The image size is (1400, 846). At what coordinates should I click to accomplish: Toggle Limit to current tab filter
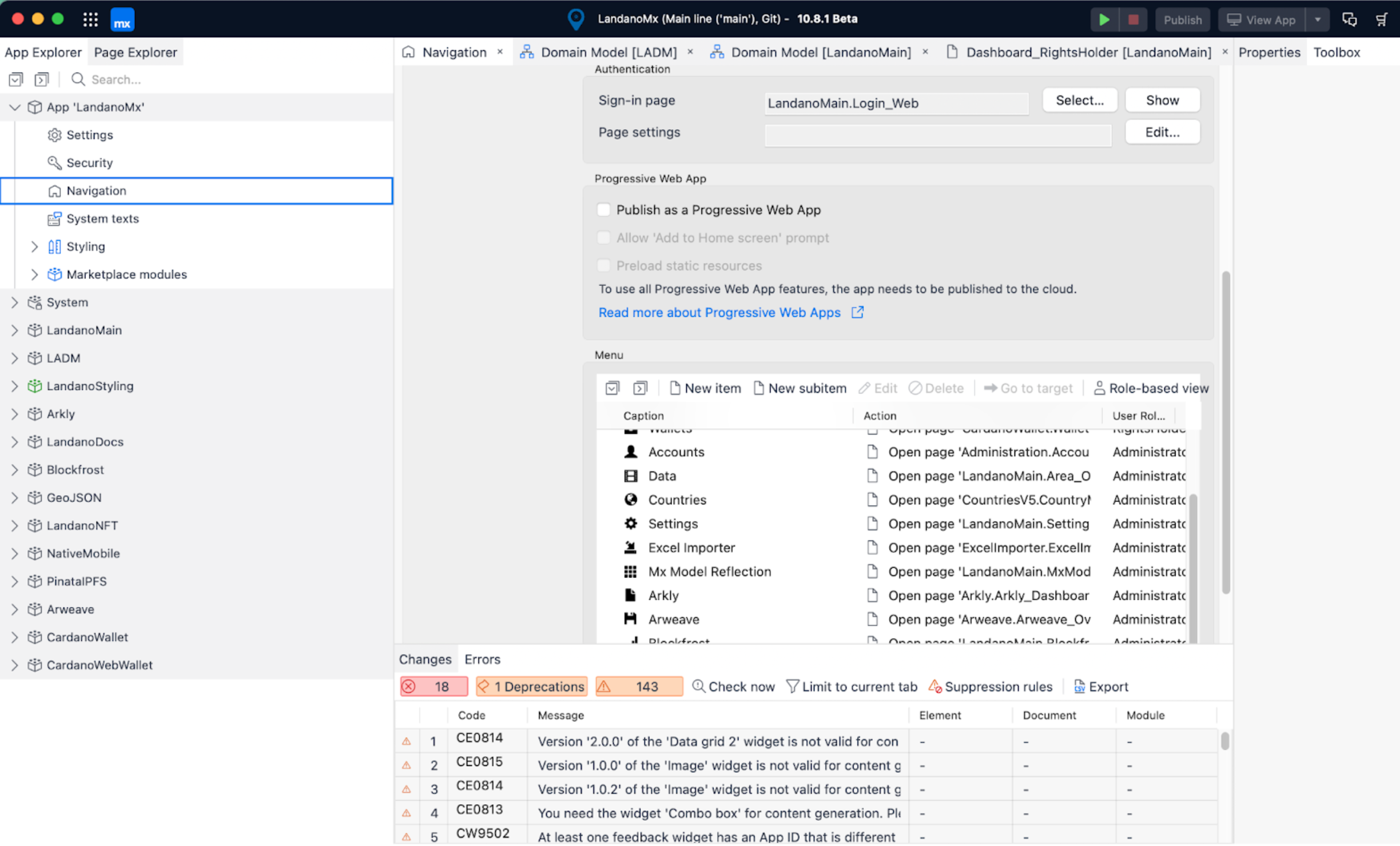pyautogui.click(x=852, y=687)
